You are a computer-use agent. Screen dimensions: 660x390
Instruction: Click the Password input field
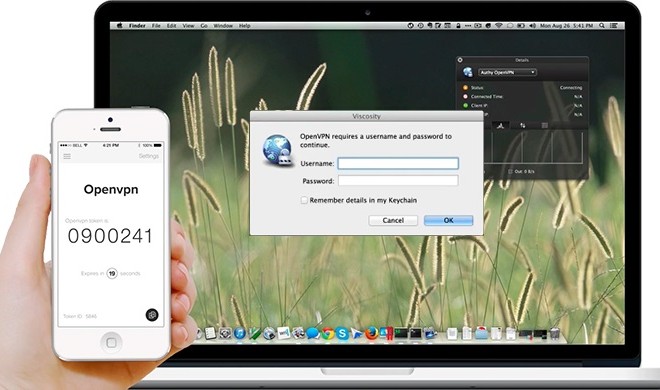point(398,181)
